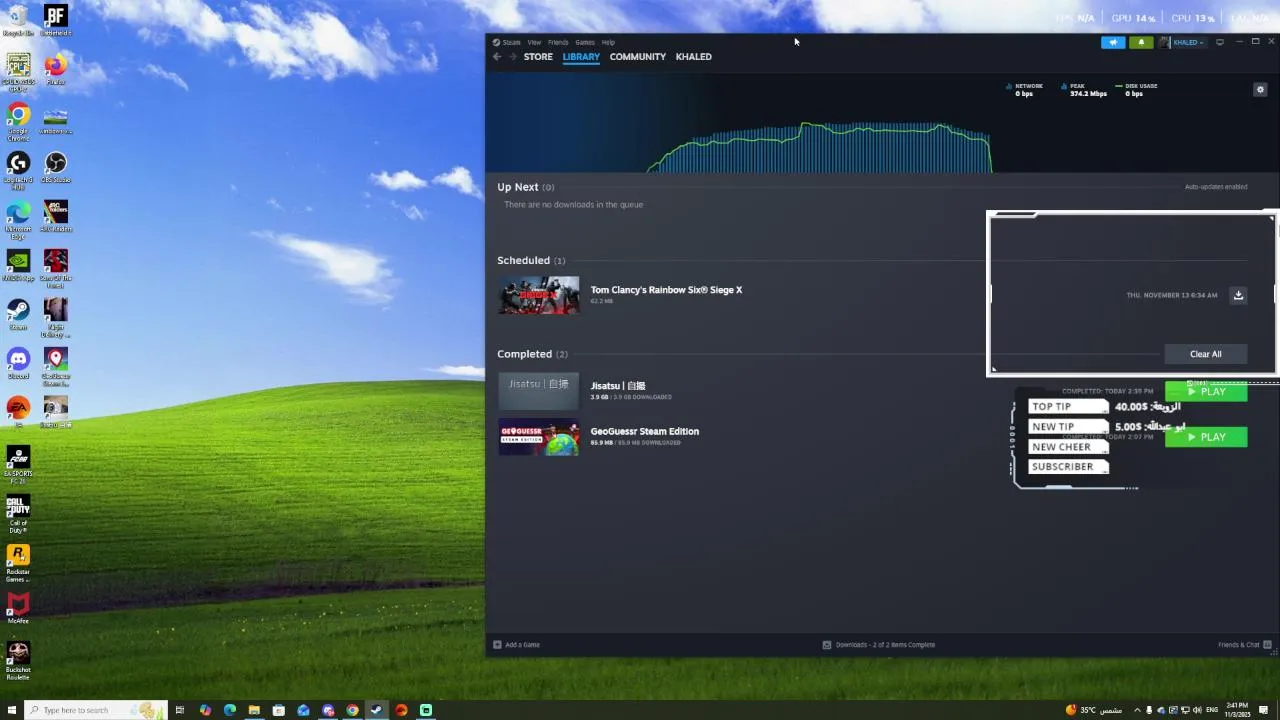Screen dimensions: 1280x720
Task: Select Steam desktop shortcut
Action: (x=18, y=314)
